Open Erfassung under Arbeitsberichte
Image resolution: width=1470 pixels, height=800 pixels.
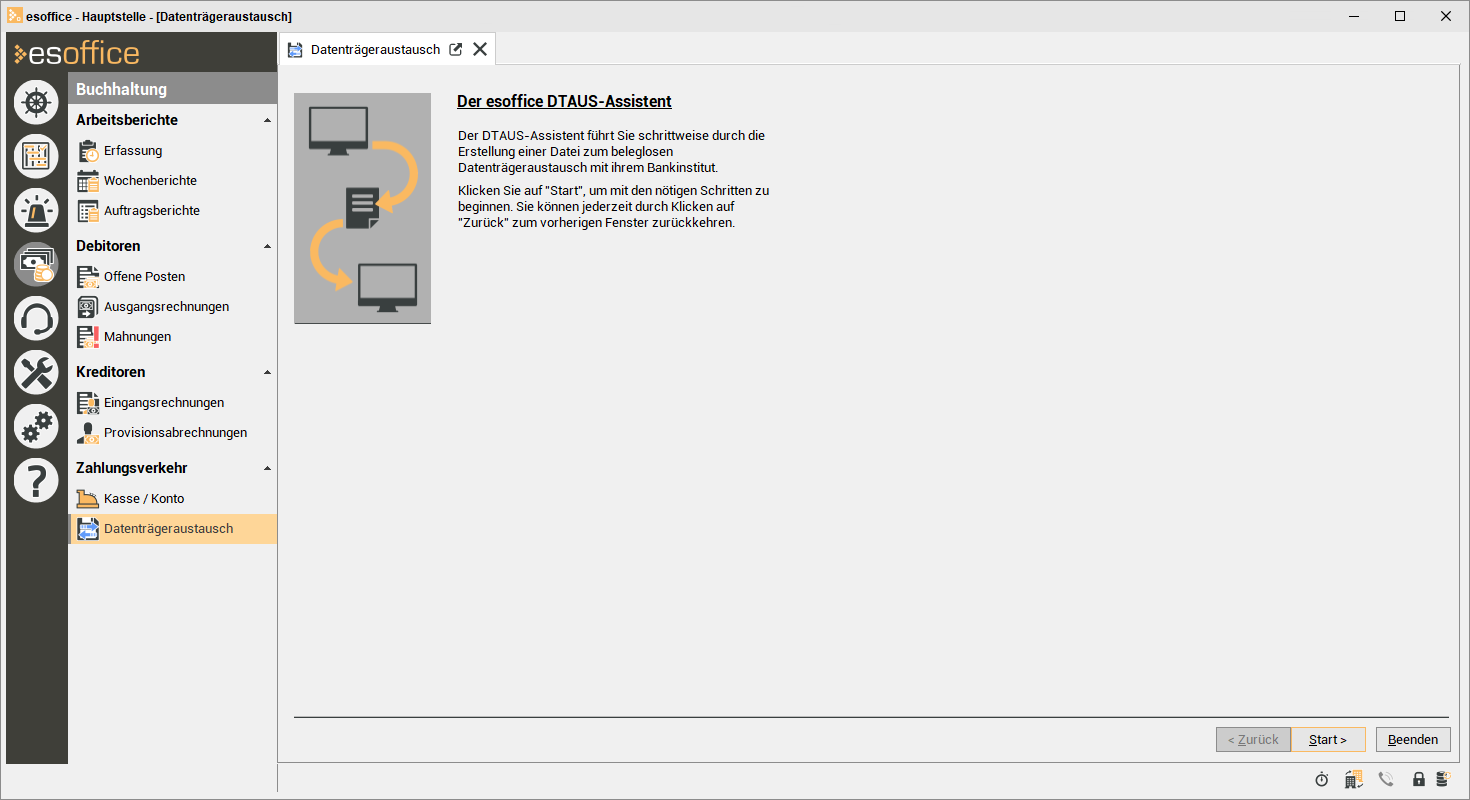click(x=172, y=151)
